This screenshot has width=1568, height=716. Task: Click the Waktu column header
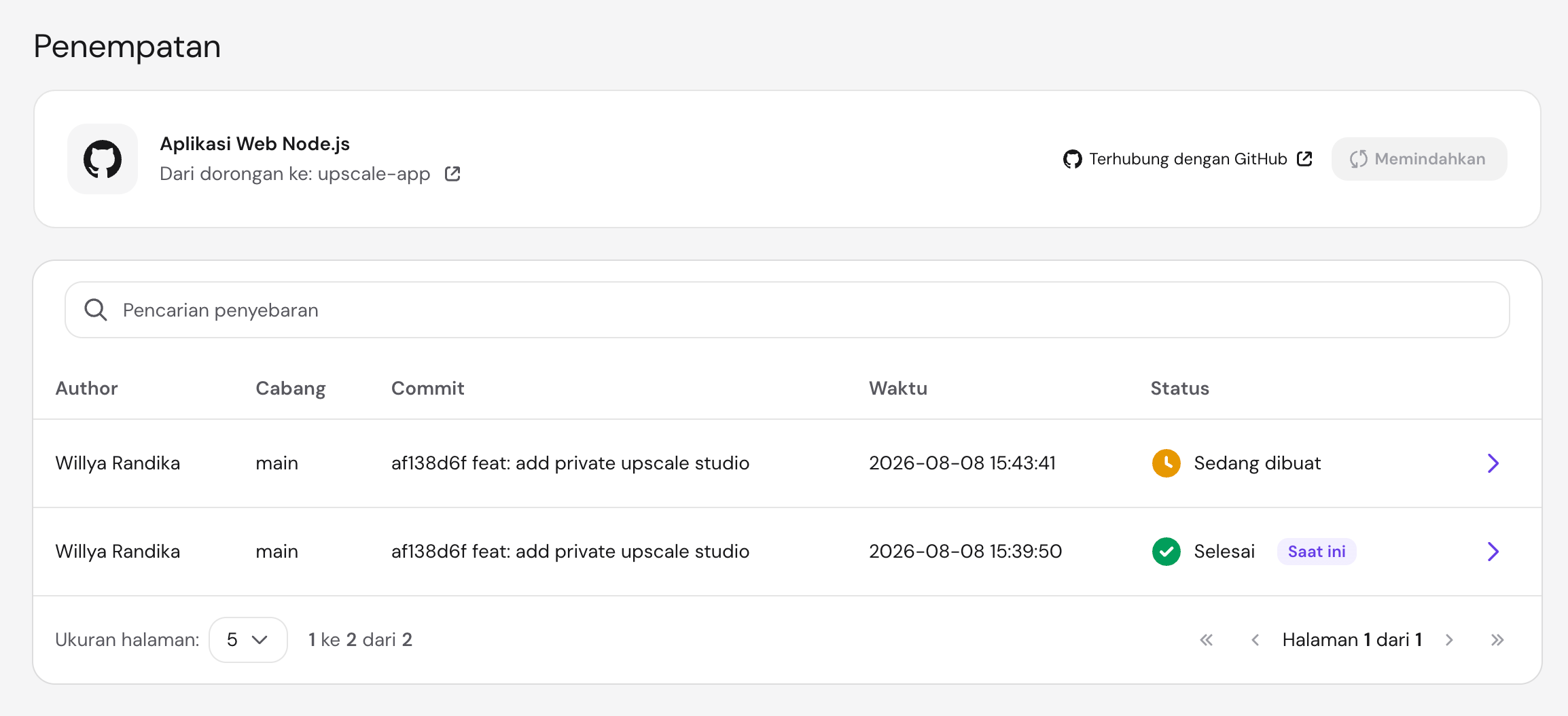tap(898, 389)
